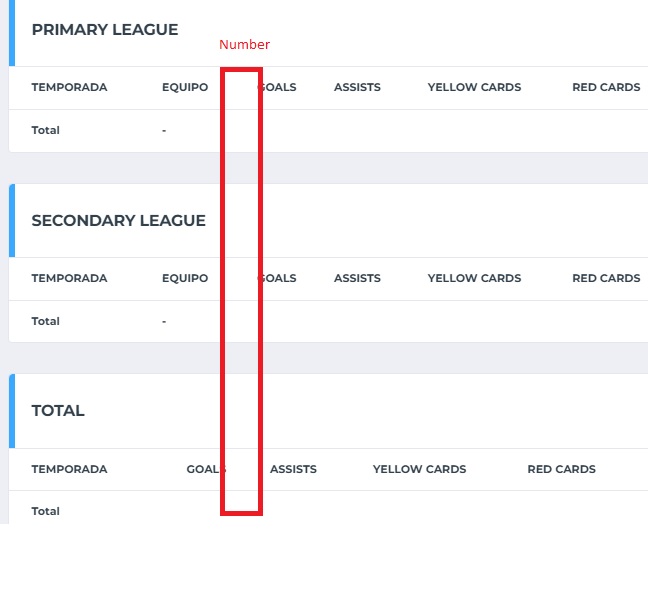The image size is (648, 610).
Task: Click ASSISTS header in Secondary League table
Action: (x=357, y=278)
